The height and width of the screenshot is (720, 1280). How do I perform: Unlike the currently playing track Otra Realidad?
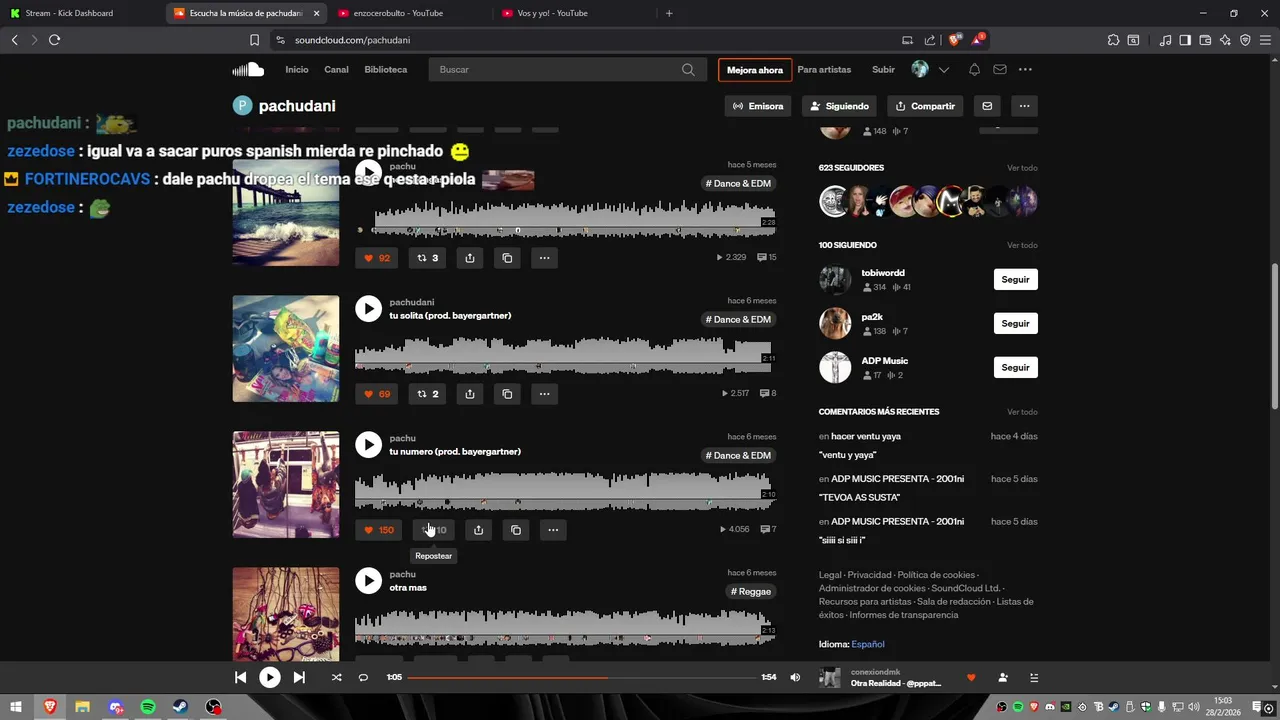970,677
